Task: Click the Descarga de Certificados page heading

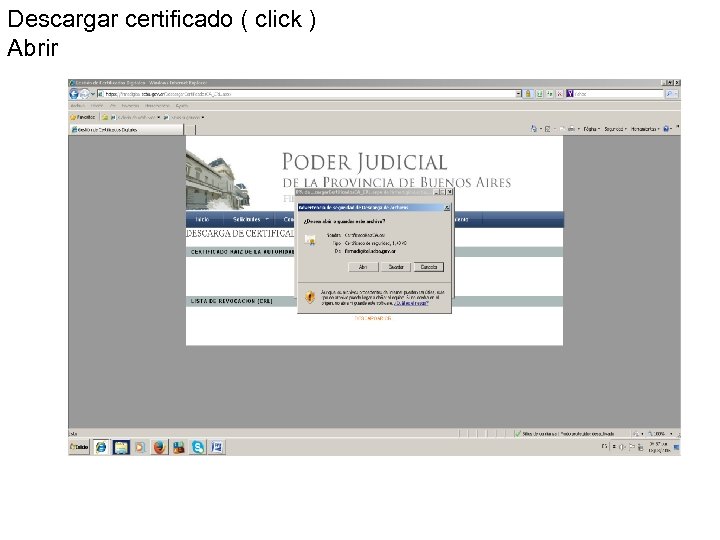Action: pos(240,233)
